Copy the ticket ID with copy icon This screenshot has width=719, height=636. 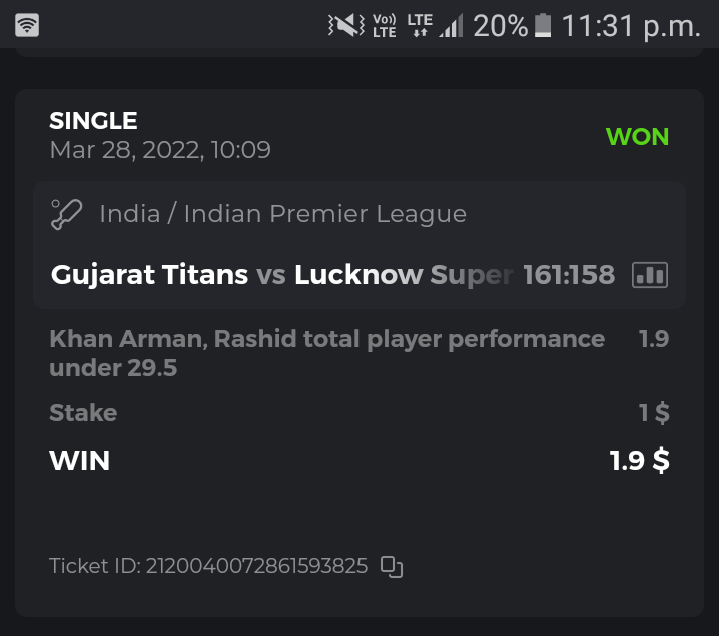tap(392, 567)
